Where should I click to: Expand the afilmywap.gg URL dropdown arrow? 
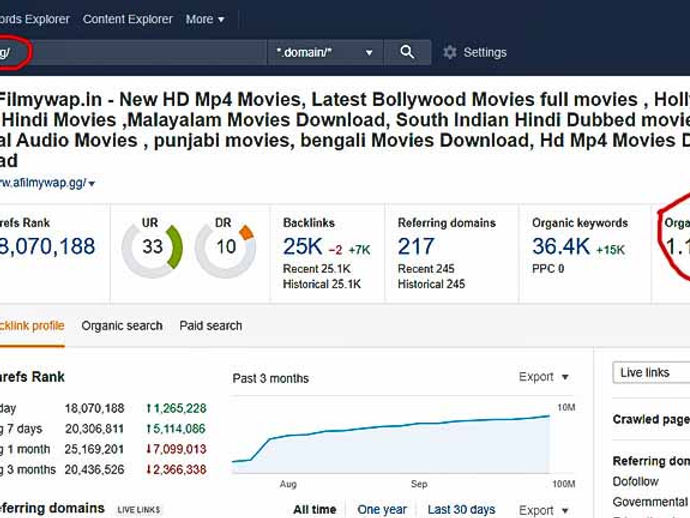[92, 184]
